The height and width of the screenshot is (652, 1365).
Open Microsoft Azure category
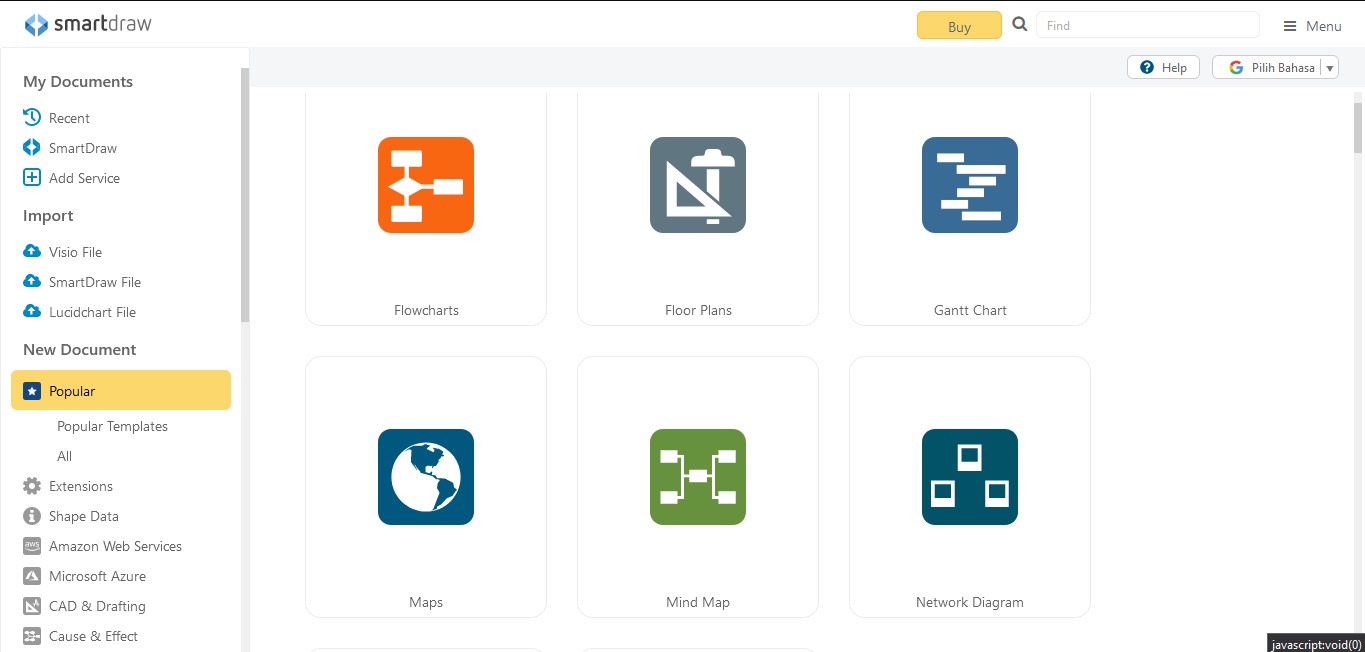97,576
